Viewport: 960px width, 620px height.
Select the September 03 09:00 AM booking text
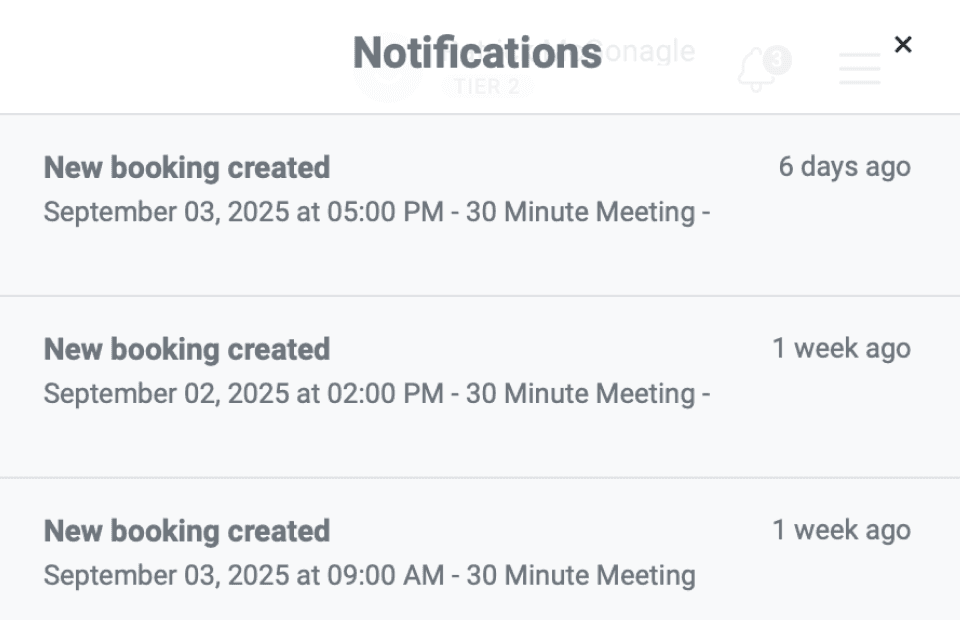(369, 575)
